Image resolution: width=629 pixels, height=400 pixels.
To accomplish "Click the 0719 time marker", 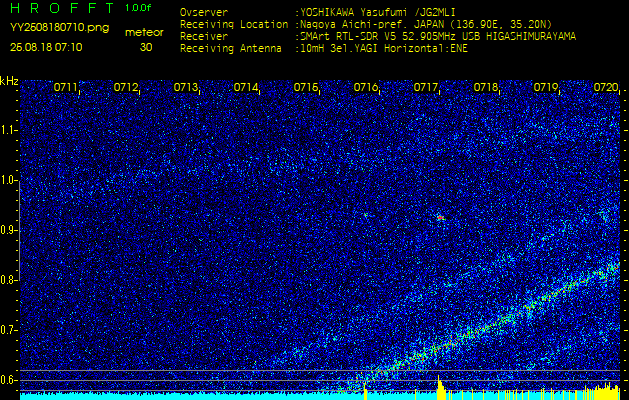I will tap(546, 87).
